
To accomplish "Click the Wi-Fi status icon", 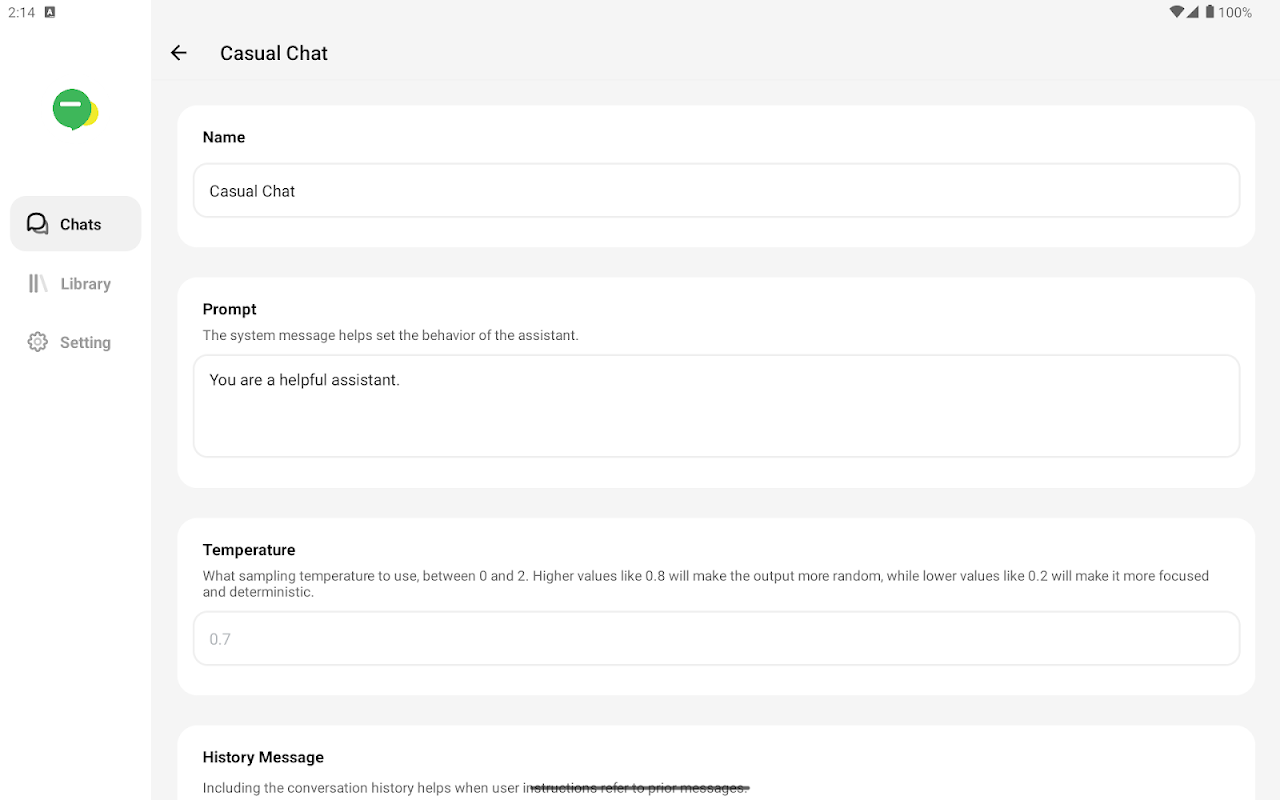I will 1176,12.
